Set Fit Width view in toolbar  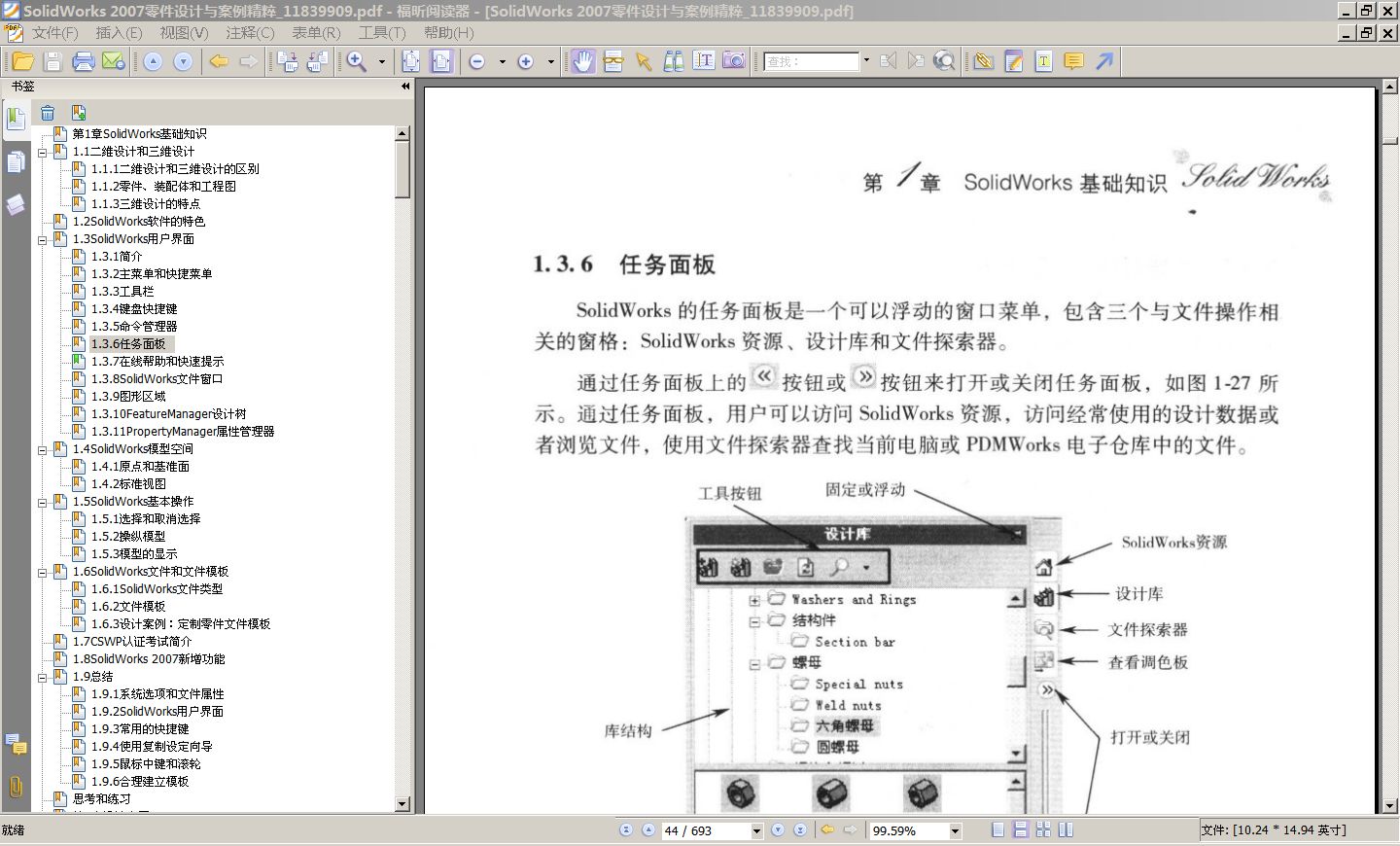(x=441, y=61)
